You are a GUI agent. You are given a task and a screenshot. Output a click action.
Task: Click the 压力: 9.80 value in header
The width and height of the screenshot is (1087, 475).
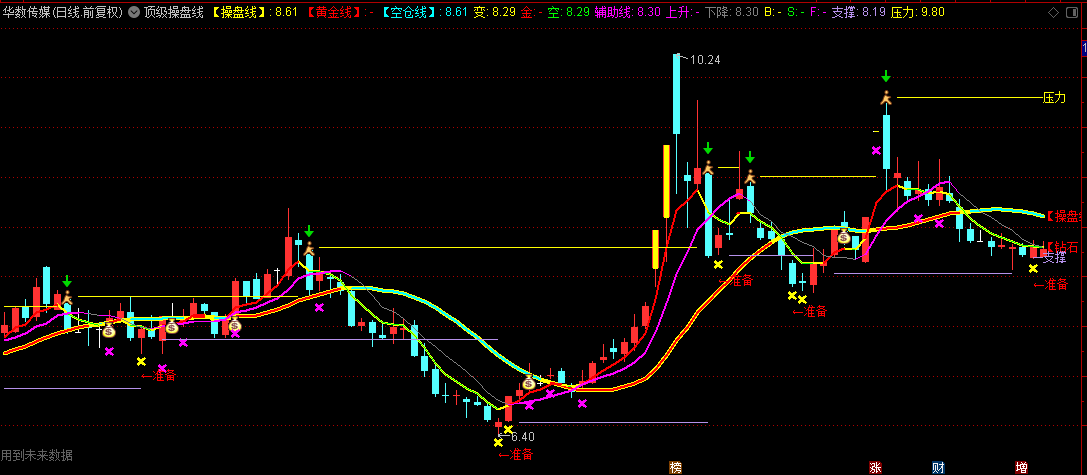[x=918, y=12]
